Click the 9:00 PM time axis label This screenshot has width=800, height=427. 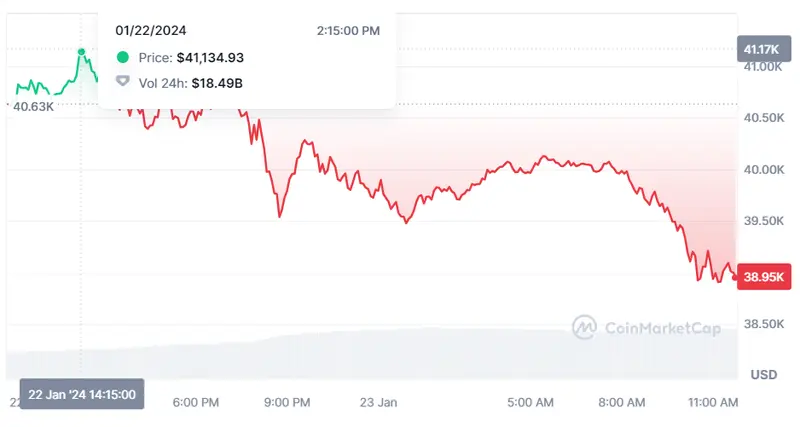286,402
